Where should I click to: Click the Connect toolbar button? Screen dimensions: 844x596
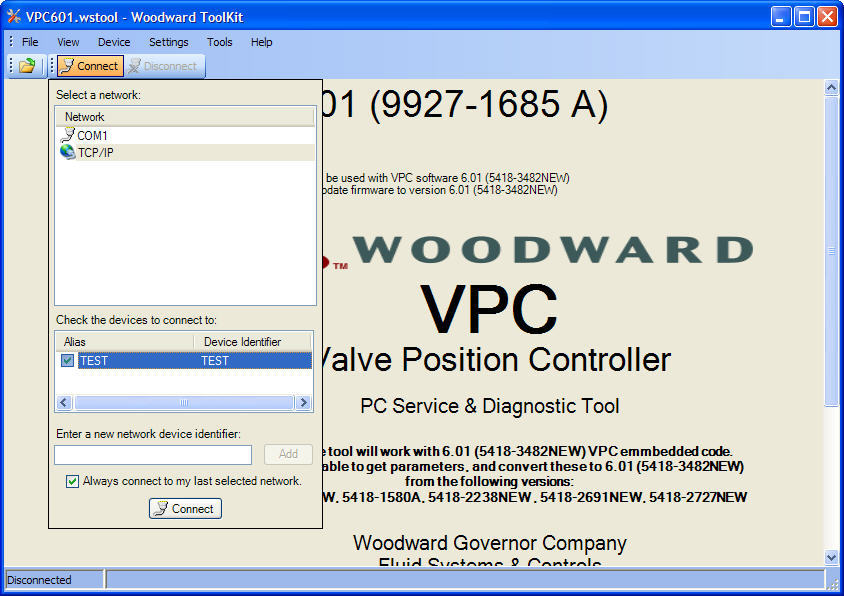tap(90, 66)
